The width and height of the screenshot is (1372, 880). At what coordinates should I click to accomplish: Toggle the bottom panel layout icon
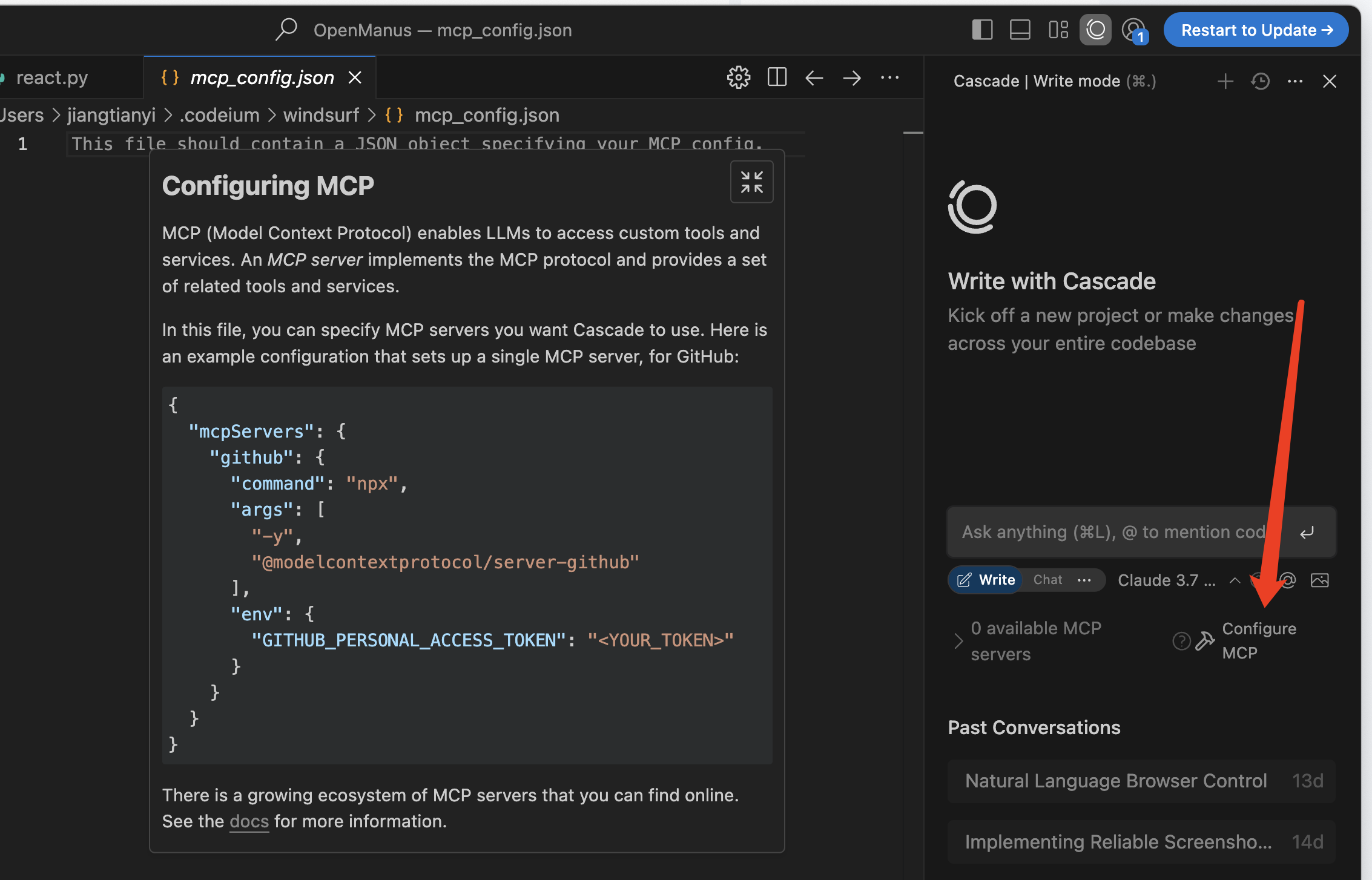coord(1020,30)
